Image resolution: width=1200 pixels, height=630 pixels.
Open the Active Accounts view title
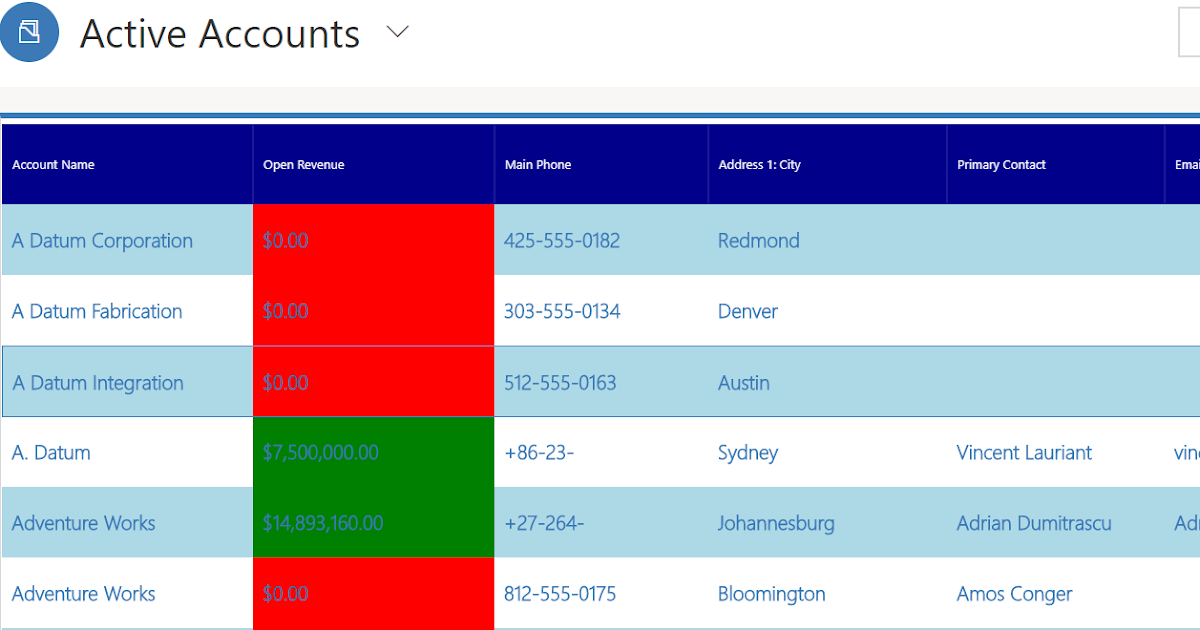(x=220, y=33)
